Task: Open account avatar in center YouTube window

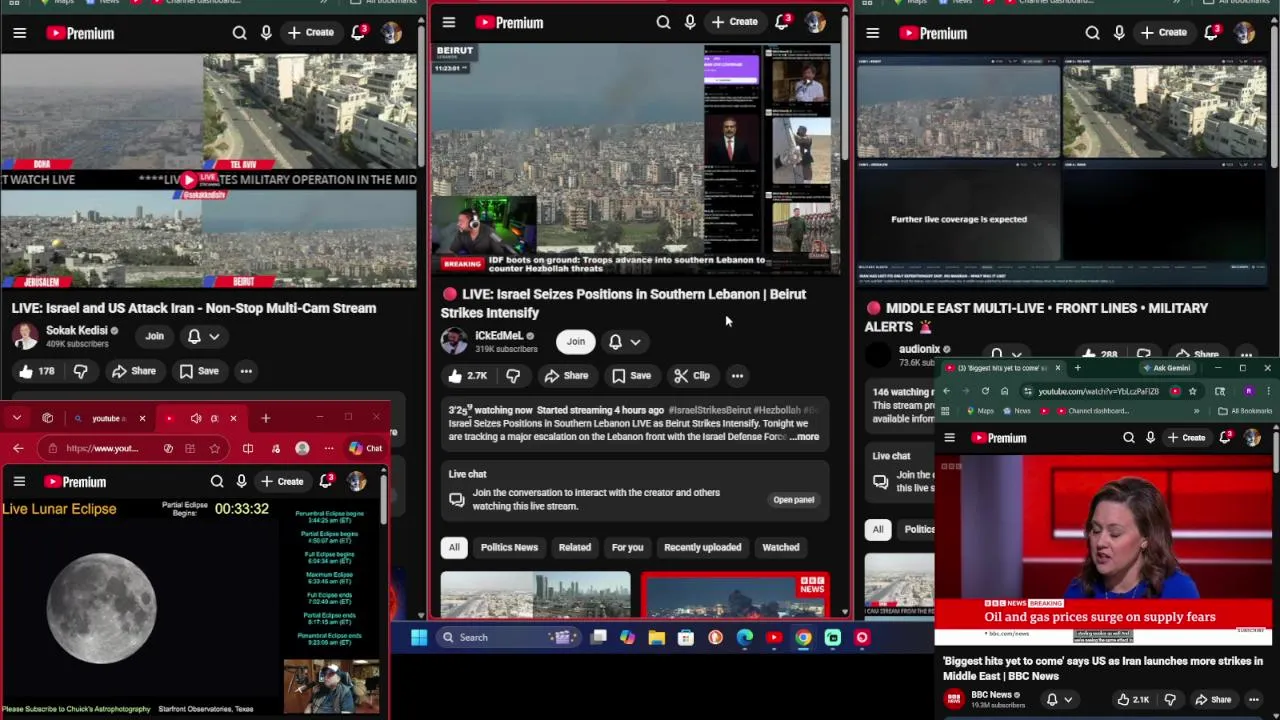Action: (x=815, y=22)
